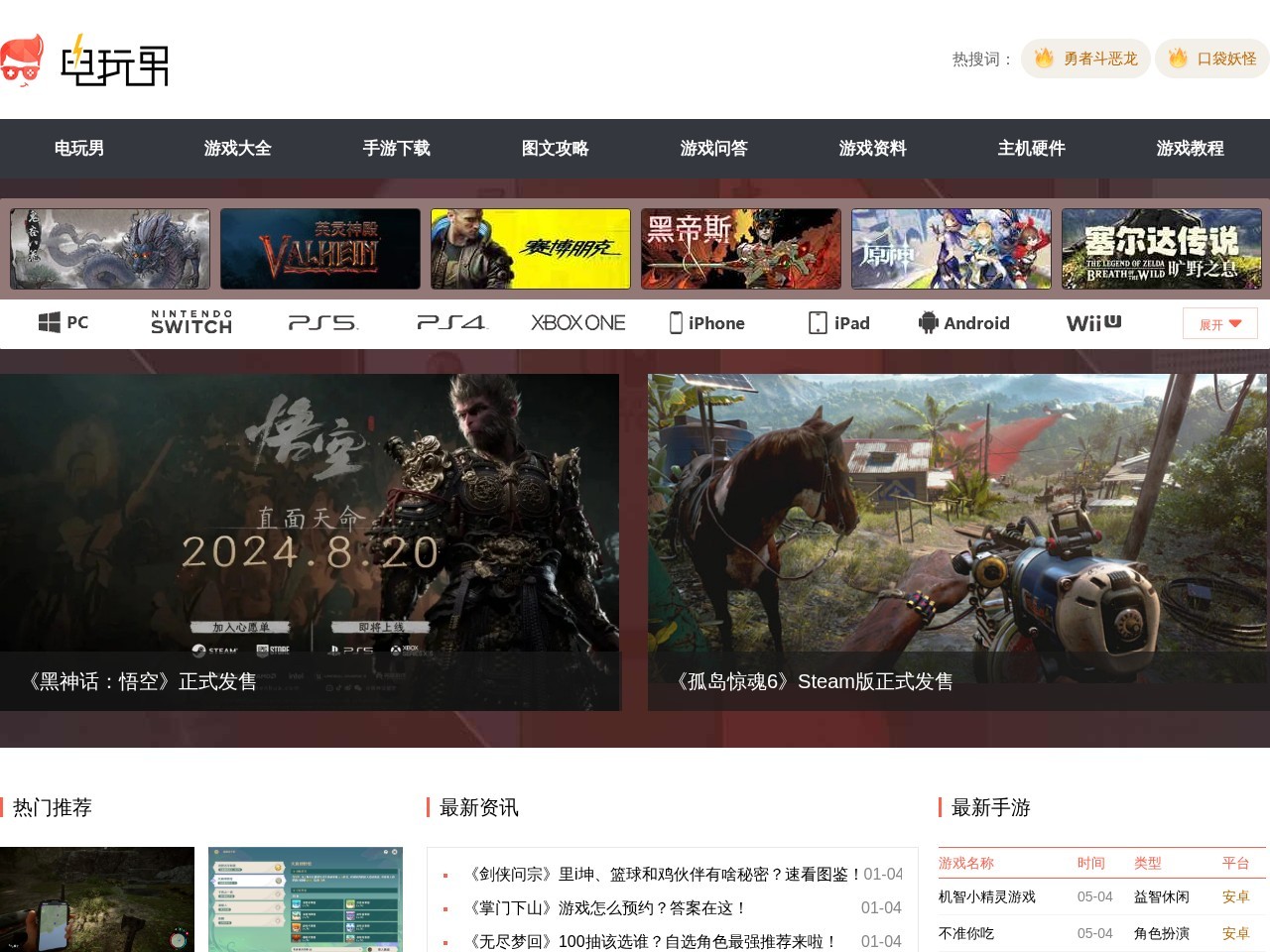Open the Valheim game banner
Screen dimensions: 1270x952
click(320, 249)
